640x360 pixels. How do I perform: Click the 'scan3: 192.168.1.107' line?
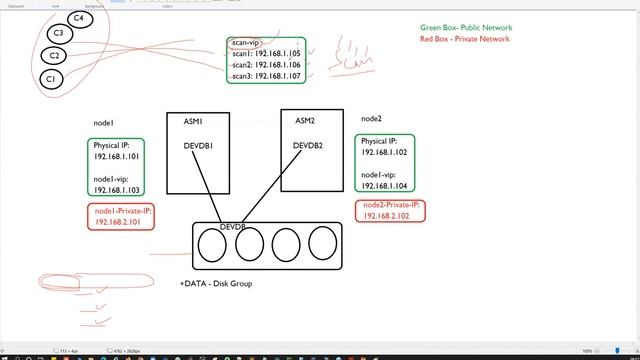pos(266,76)
